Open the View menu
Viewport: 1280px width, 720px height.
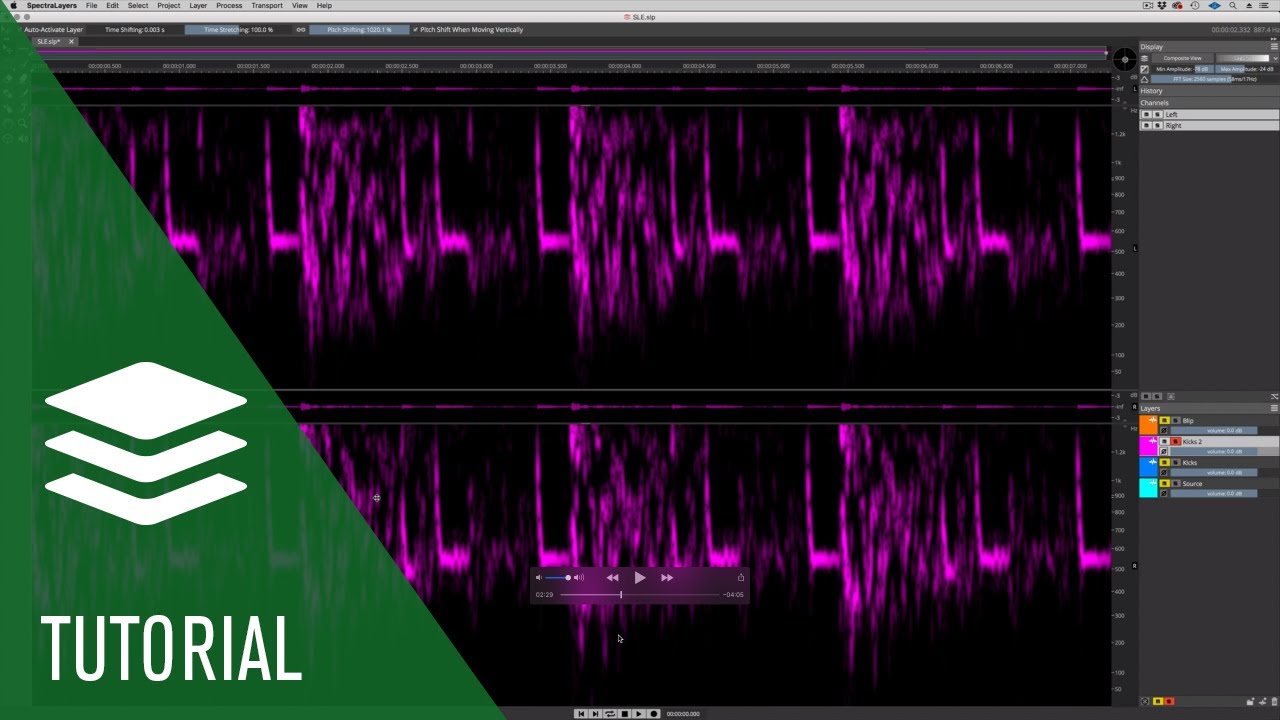coord(299,5)
